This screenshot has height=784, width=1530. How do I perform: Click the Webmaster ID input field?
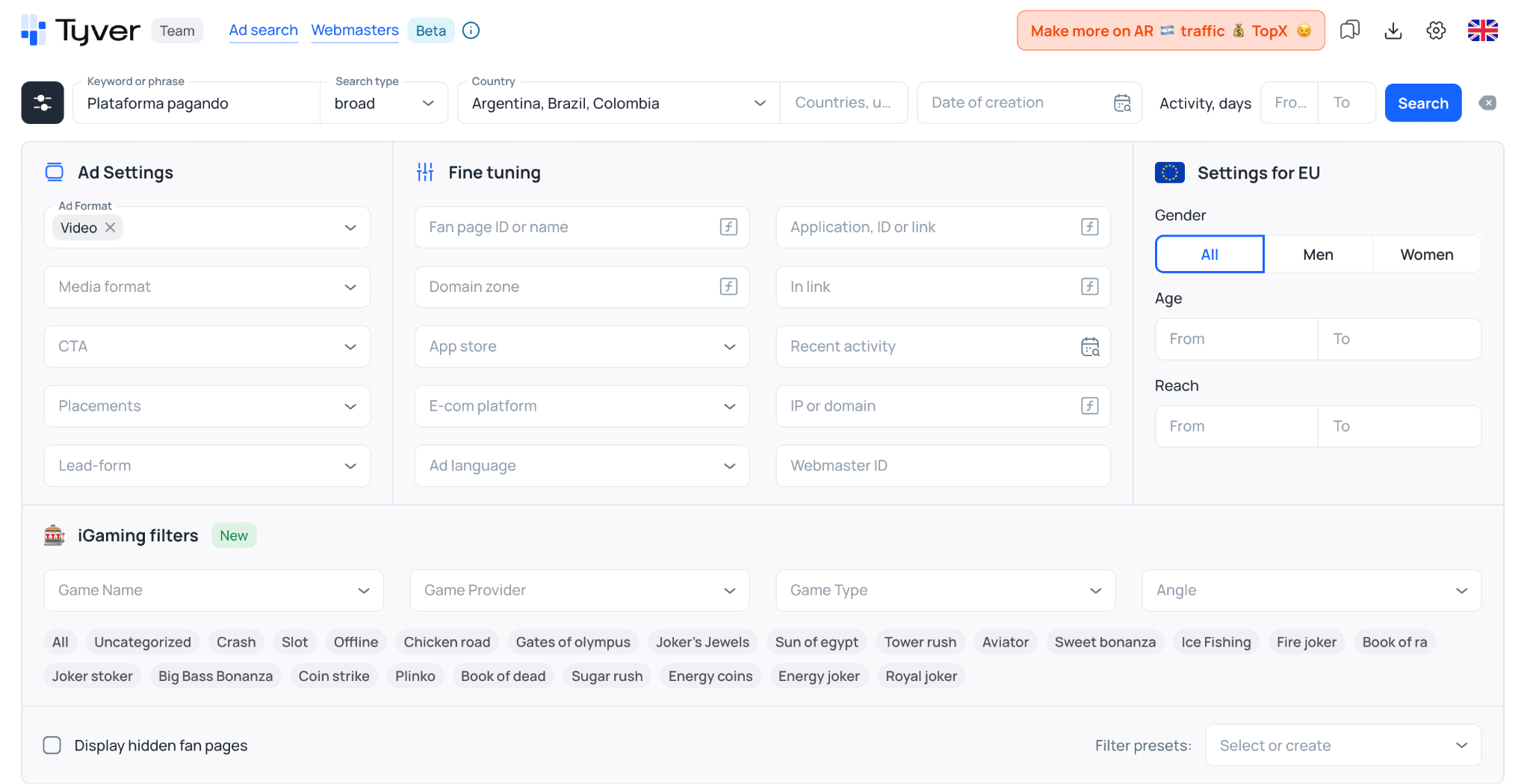(943, 466)
